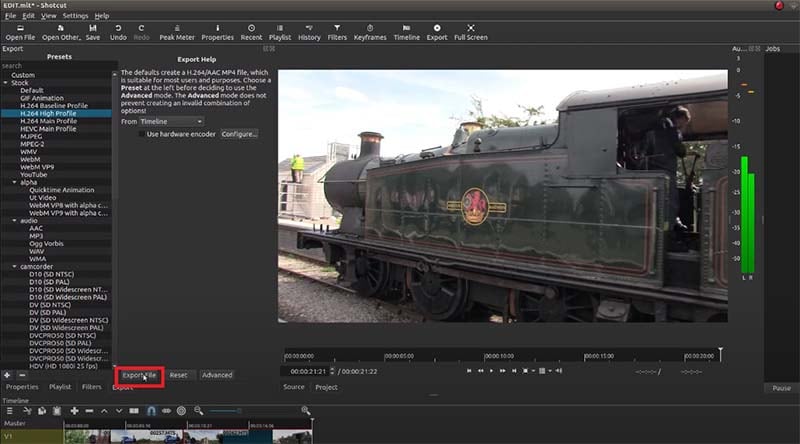Open the player zoom dropdown arrow
The width and height of the screenshot is (800, 444).
(533, 371)
